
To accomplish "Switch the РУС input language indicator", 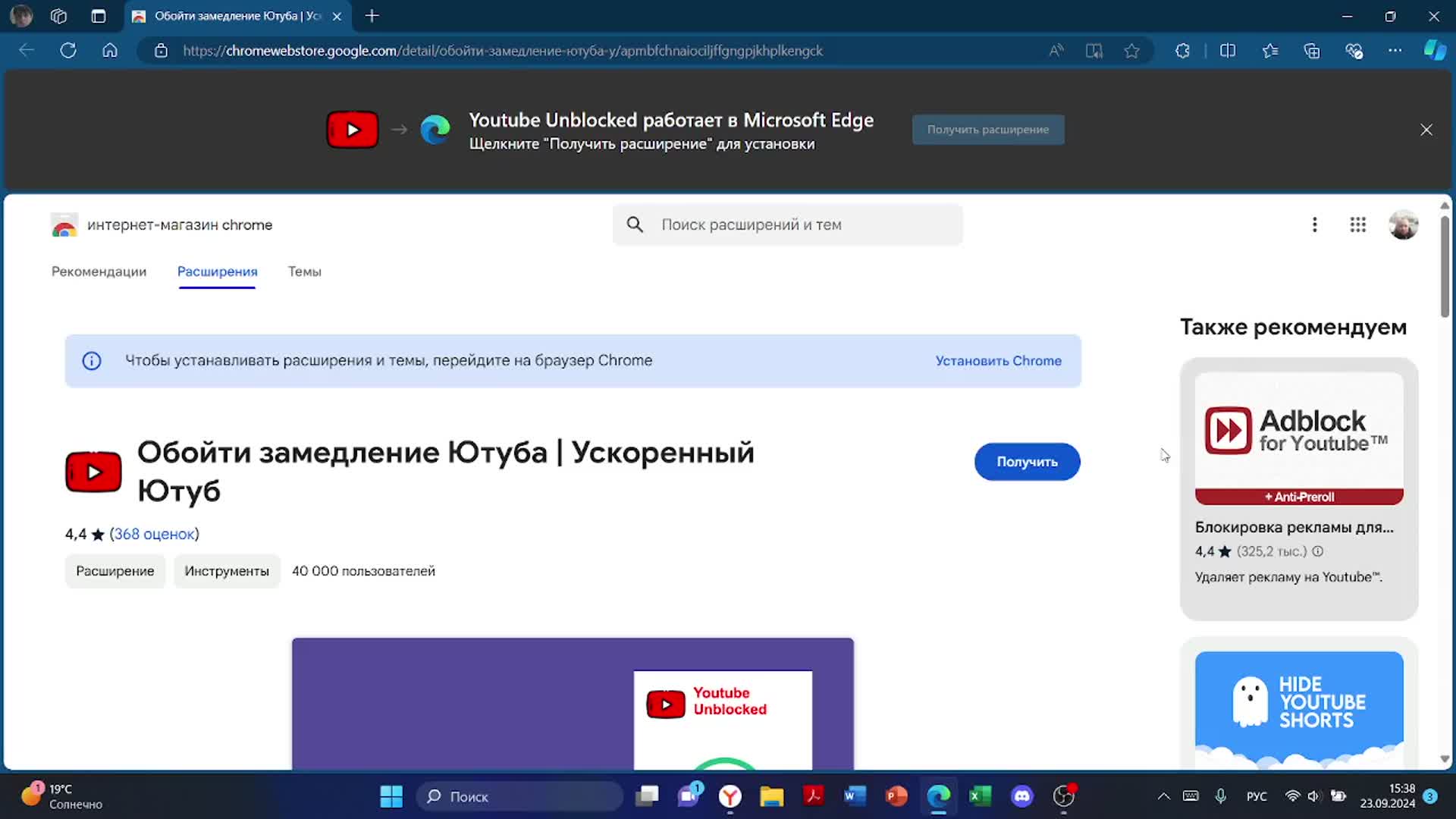I will point(1257,796).
